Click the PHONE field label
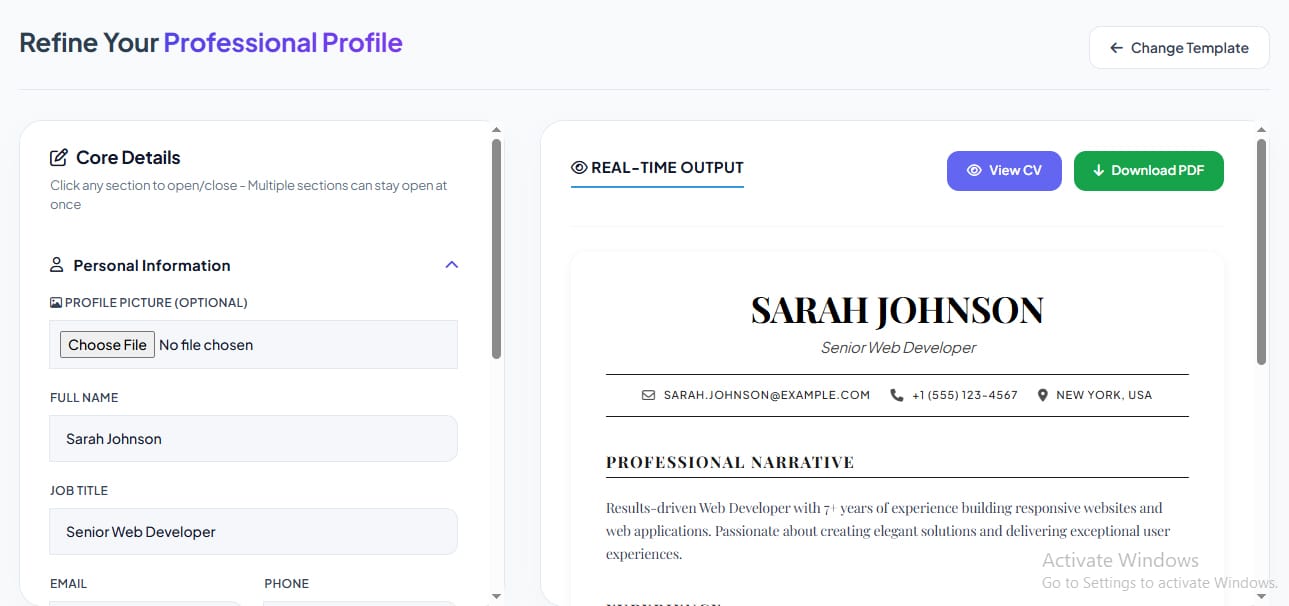This screenshot has height=606, width=1289. pyautogui.click(x=287, y=583)
